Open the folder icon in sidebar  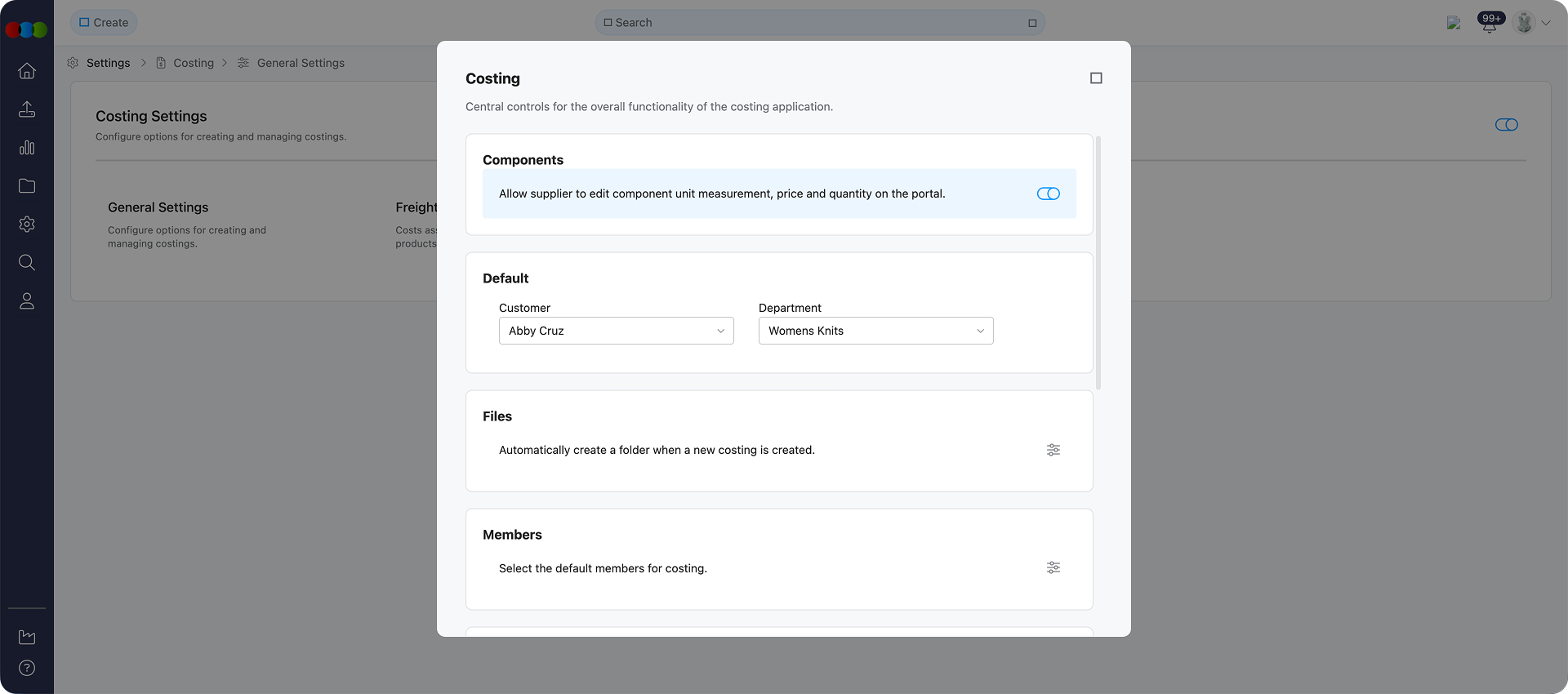pyautogui.click(x=27, y=186)
